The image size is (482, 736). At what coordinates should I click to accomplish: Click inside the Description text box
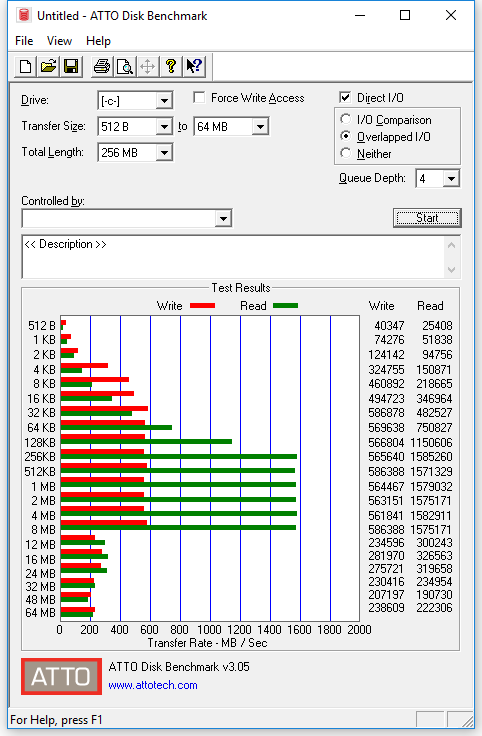[x=232, y=257]
